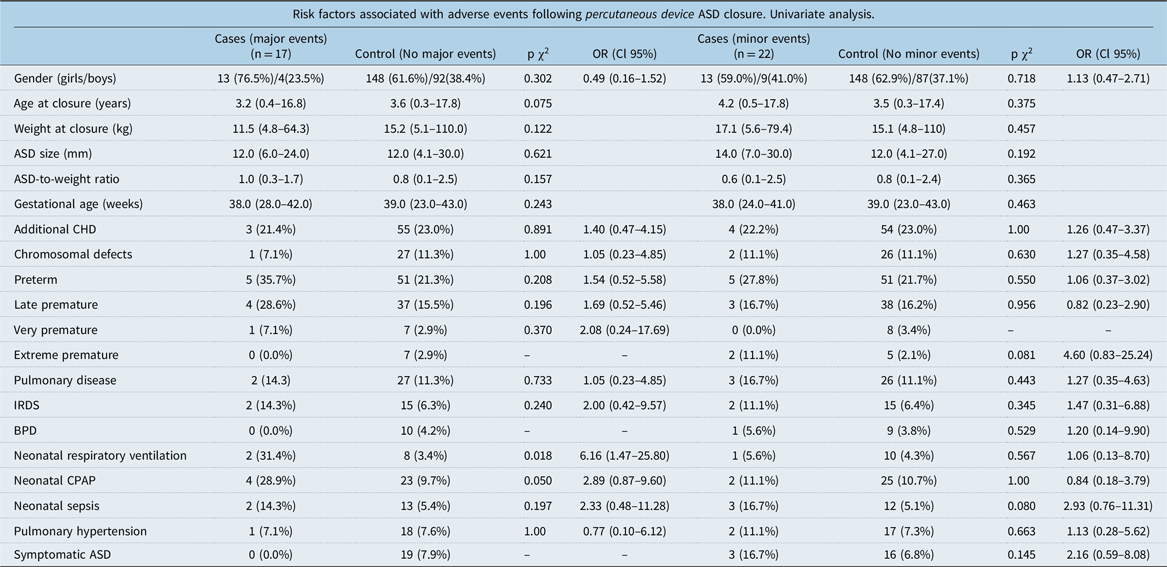1167x567 pixels.
Task: Click the "Age at closure (years)" row label
Action: point(72,103)
